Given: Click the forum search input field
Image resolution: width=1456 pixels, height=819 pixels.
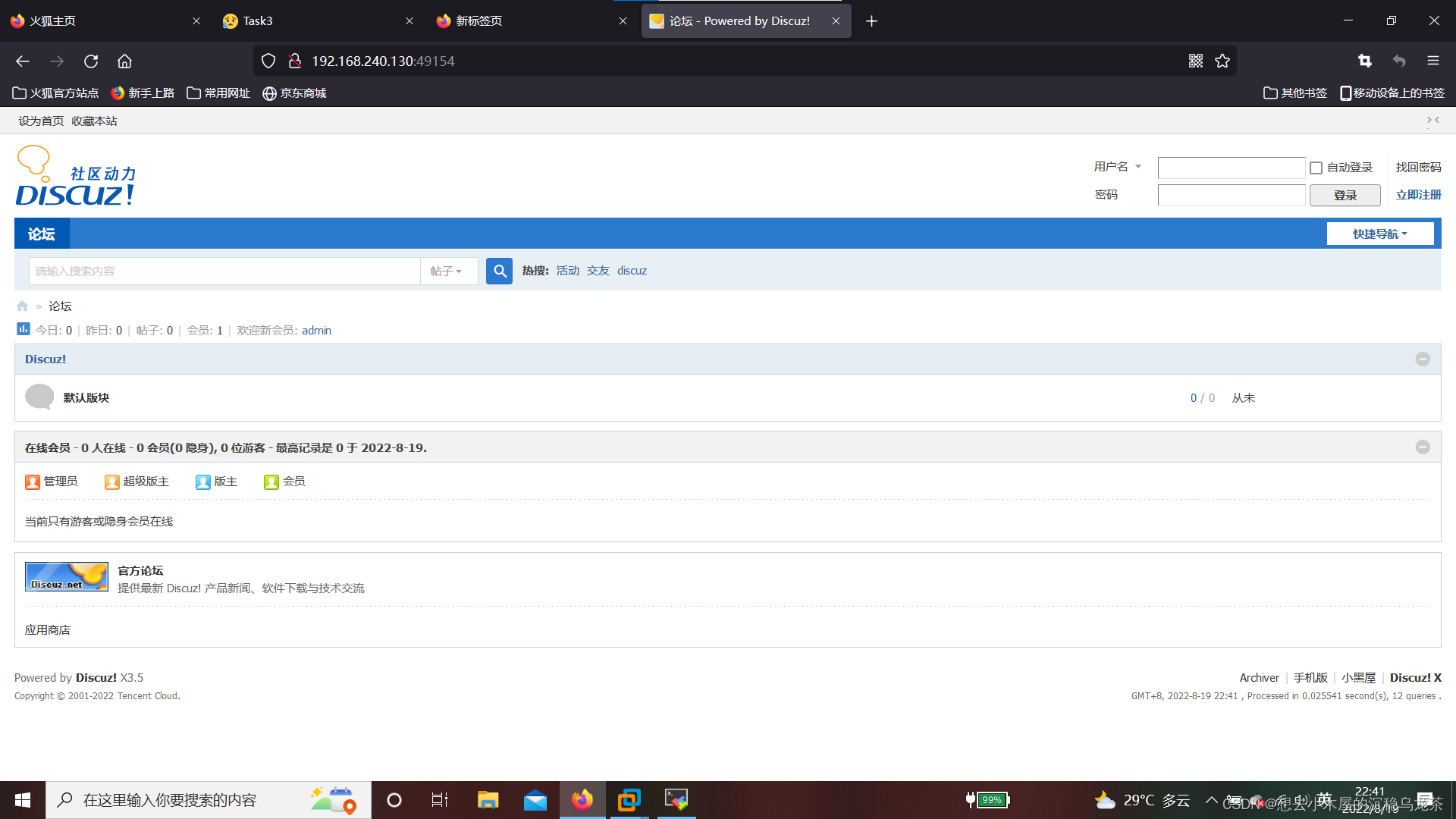Looking at the screenshot, I should tap(224, 271).
